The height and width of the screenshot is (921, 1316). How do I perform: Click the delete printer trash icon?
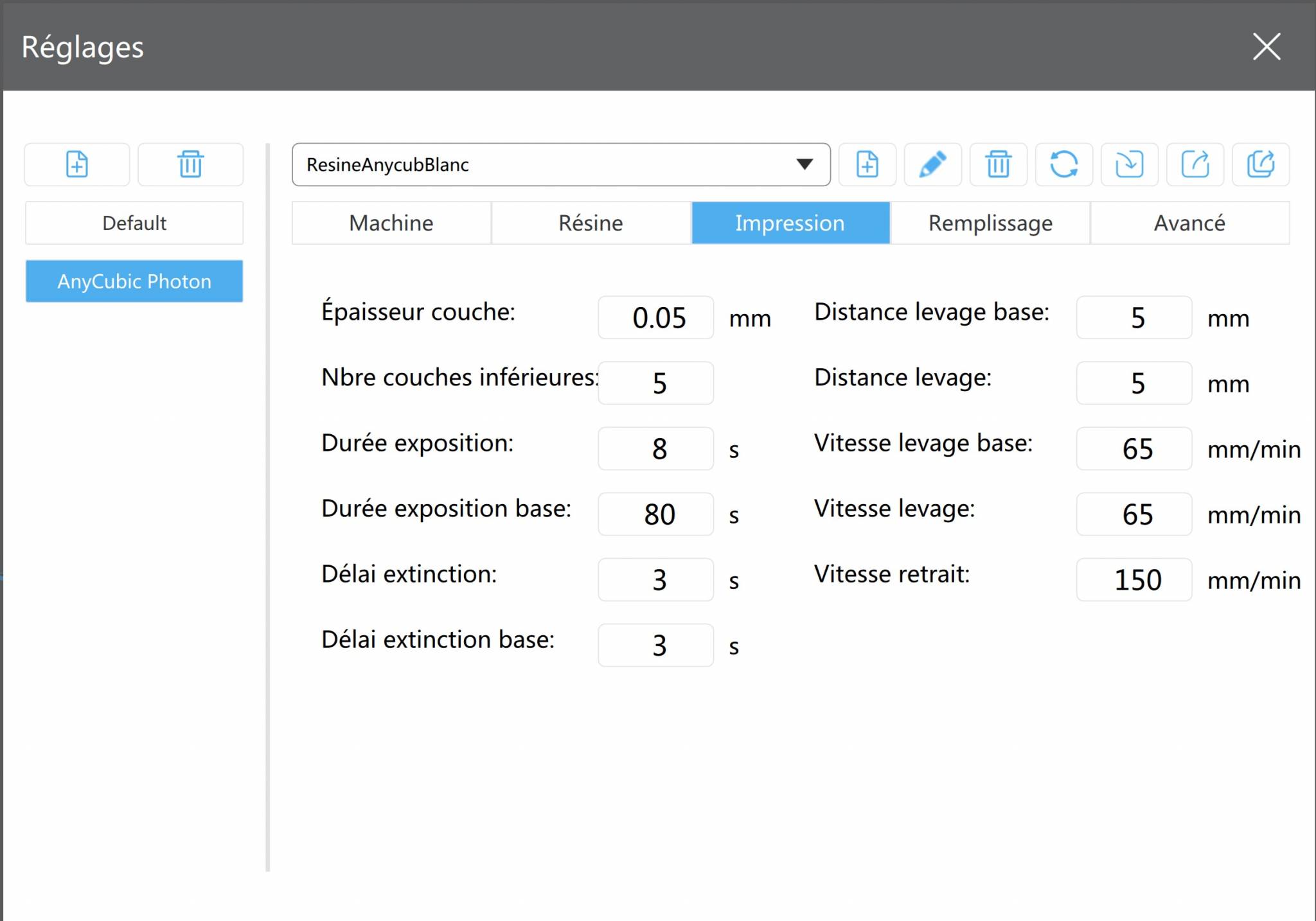(x=190, y=164)
